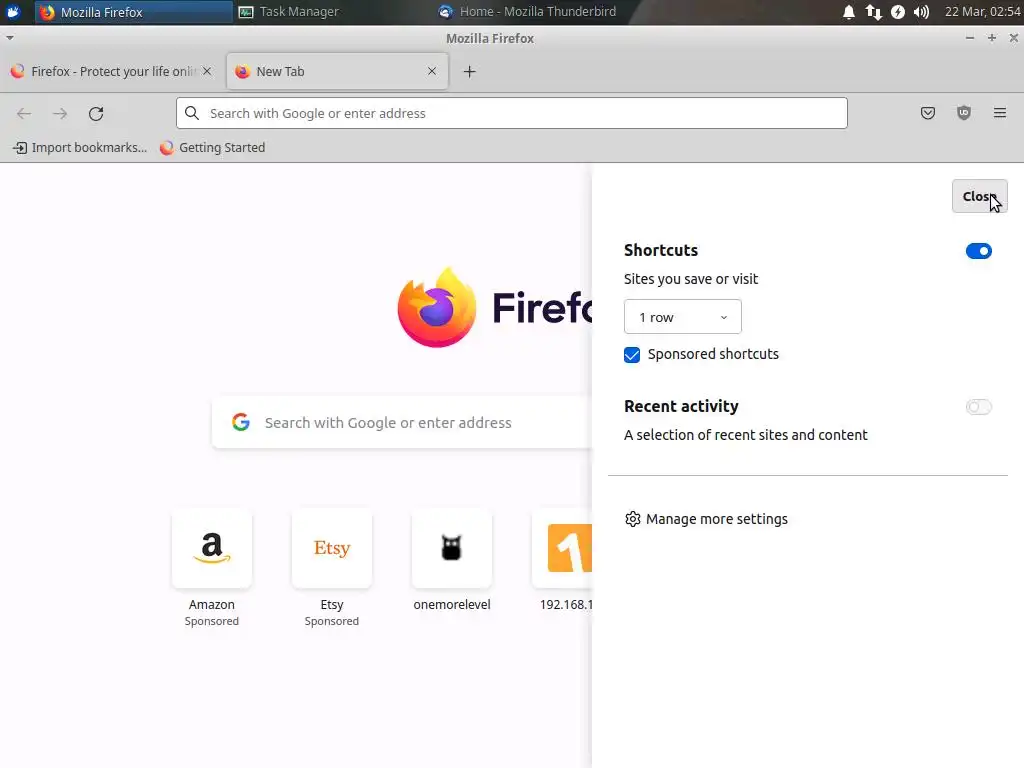
Task: Close the customize panel
Action: click(979, 196)
